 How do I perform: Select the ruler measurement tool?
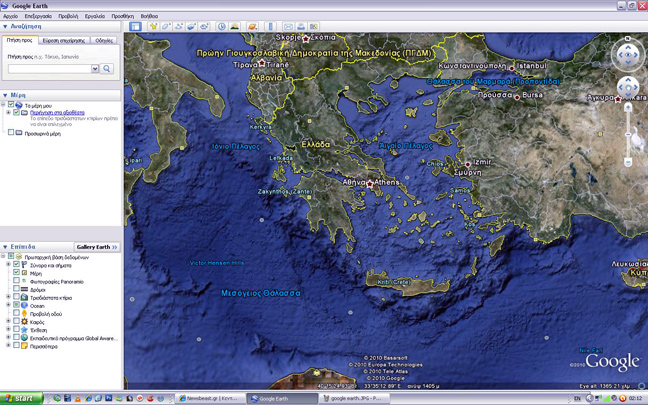[270, 27]
